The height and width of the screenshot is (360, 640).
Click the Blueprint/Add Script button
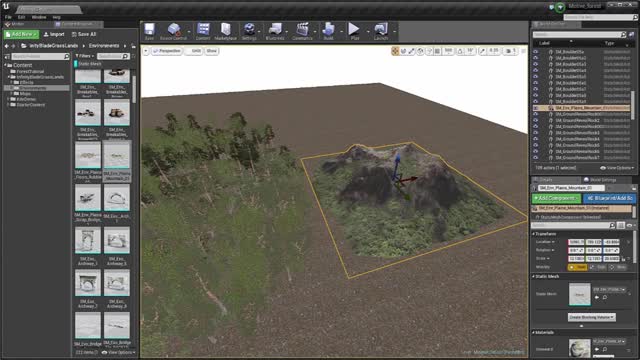tap(609, 198)
